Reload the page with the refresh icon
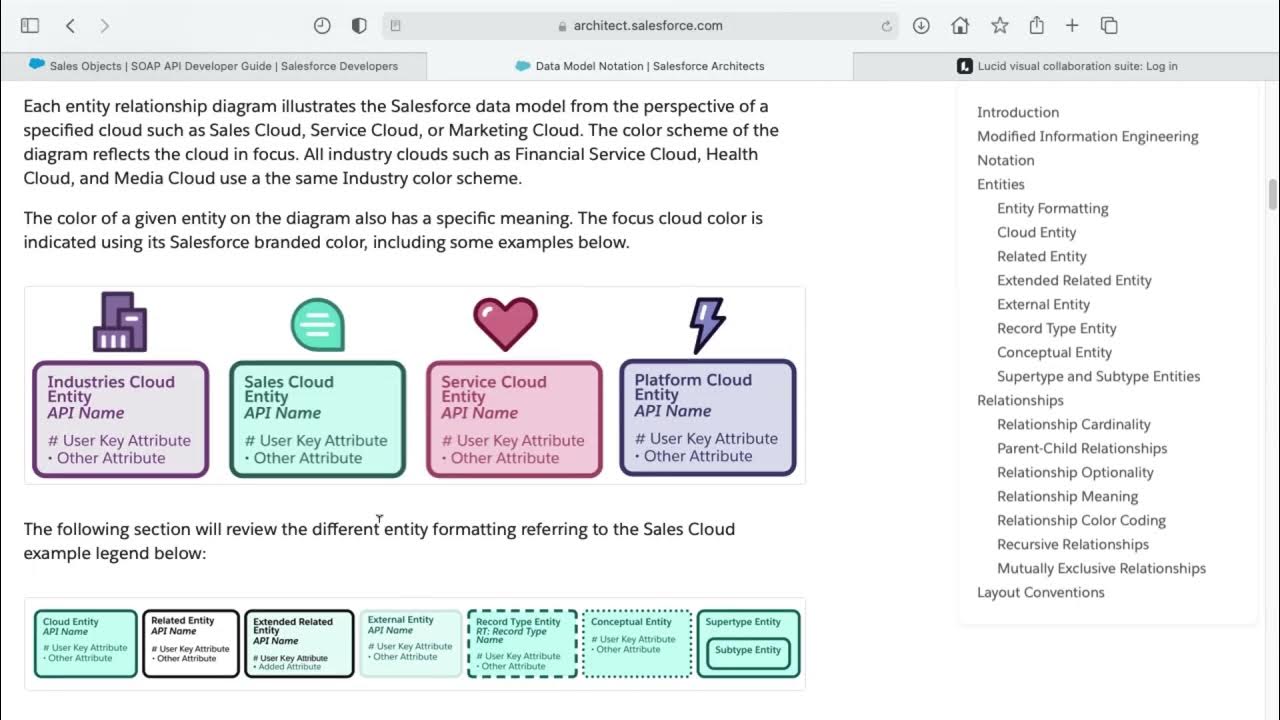Image resolution: width=1280 pixels, height=720 pixels. (x=886, y=26)
